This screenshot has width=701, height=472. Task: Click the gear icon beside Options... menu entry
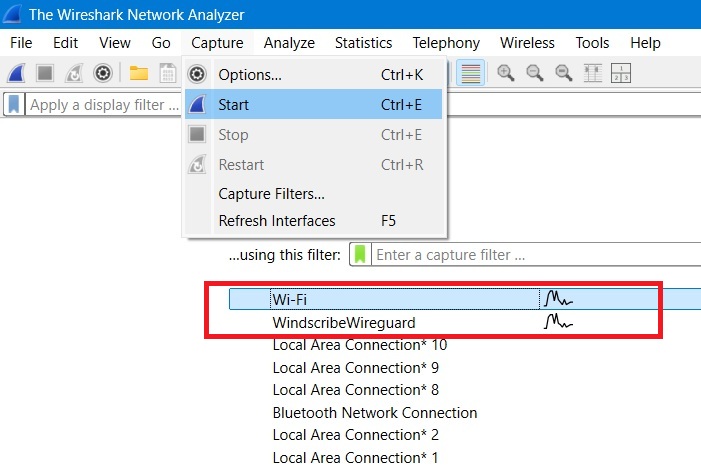[x=197, y=74]
